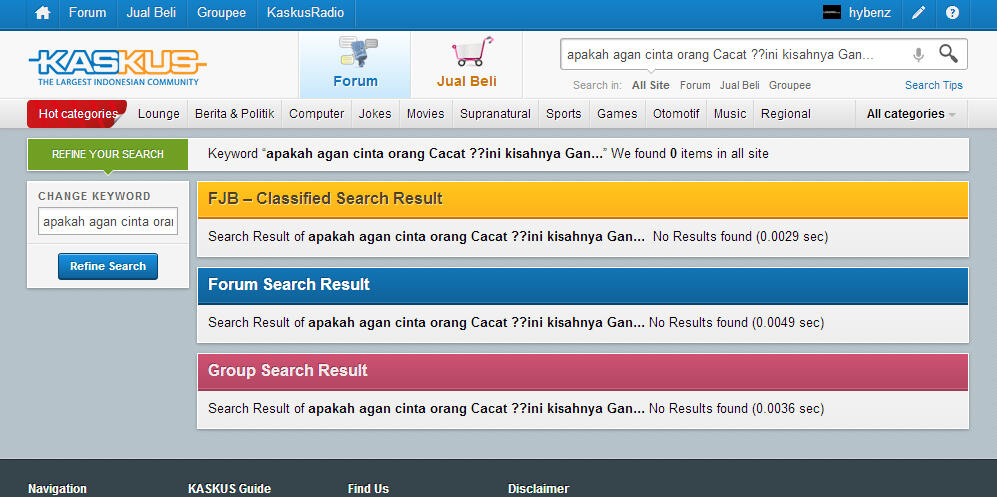The width and height of the screenshot is (997, 497).
Task: Open the Games category
Action: [x=617, y=114]
